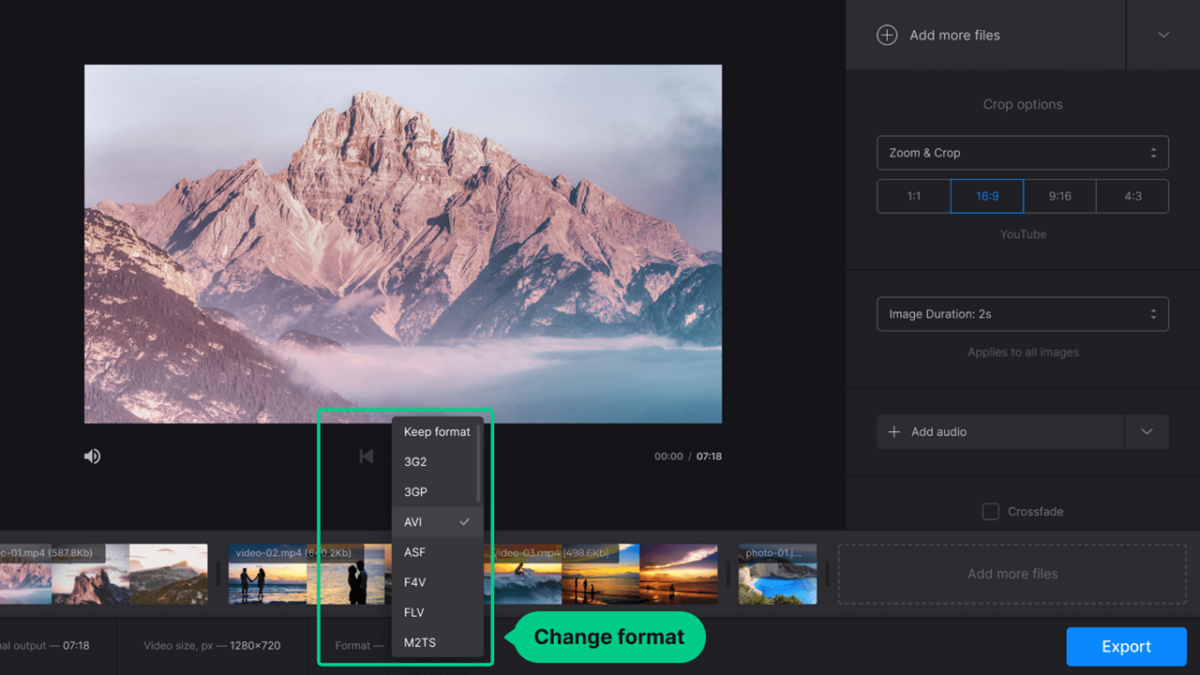Choose FLV in the format list

[437, 612]
